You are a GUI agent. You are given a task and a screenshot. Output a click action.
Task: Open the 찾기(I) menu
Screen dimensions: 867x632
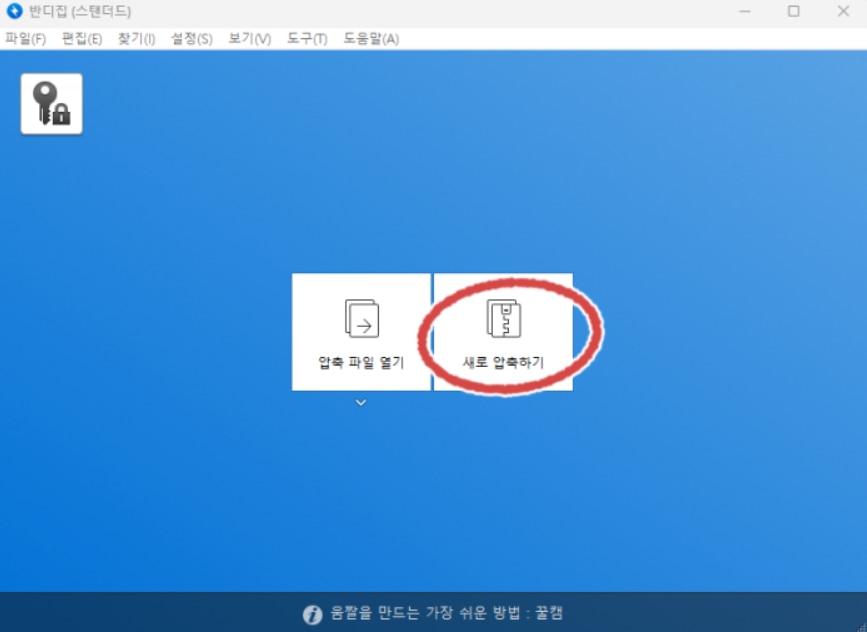[136, 39]
